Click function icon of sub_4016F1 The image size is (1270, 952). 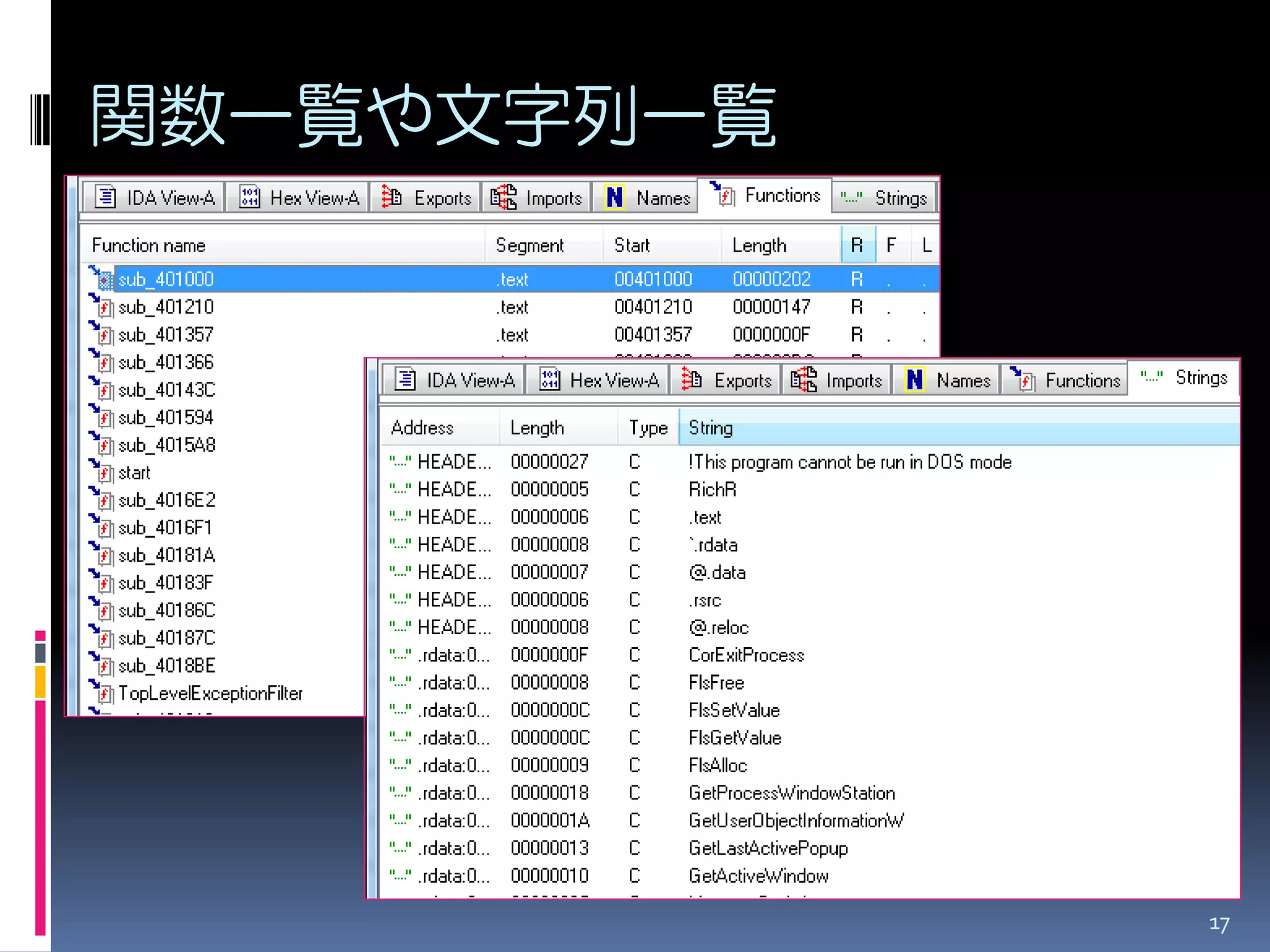click(102, 527)
